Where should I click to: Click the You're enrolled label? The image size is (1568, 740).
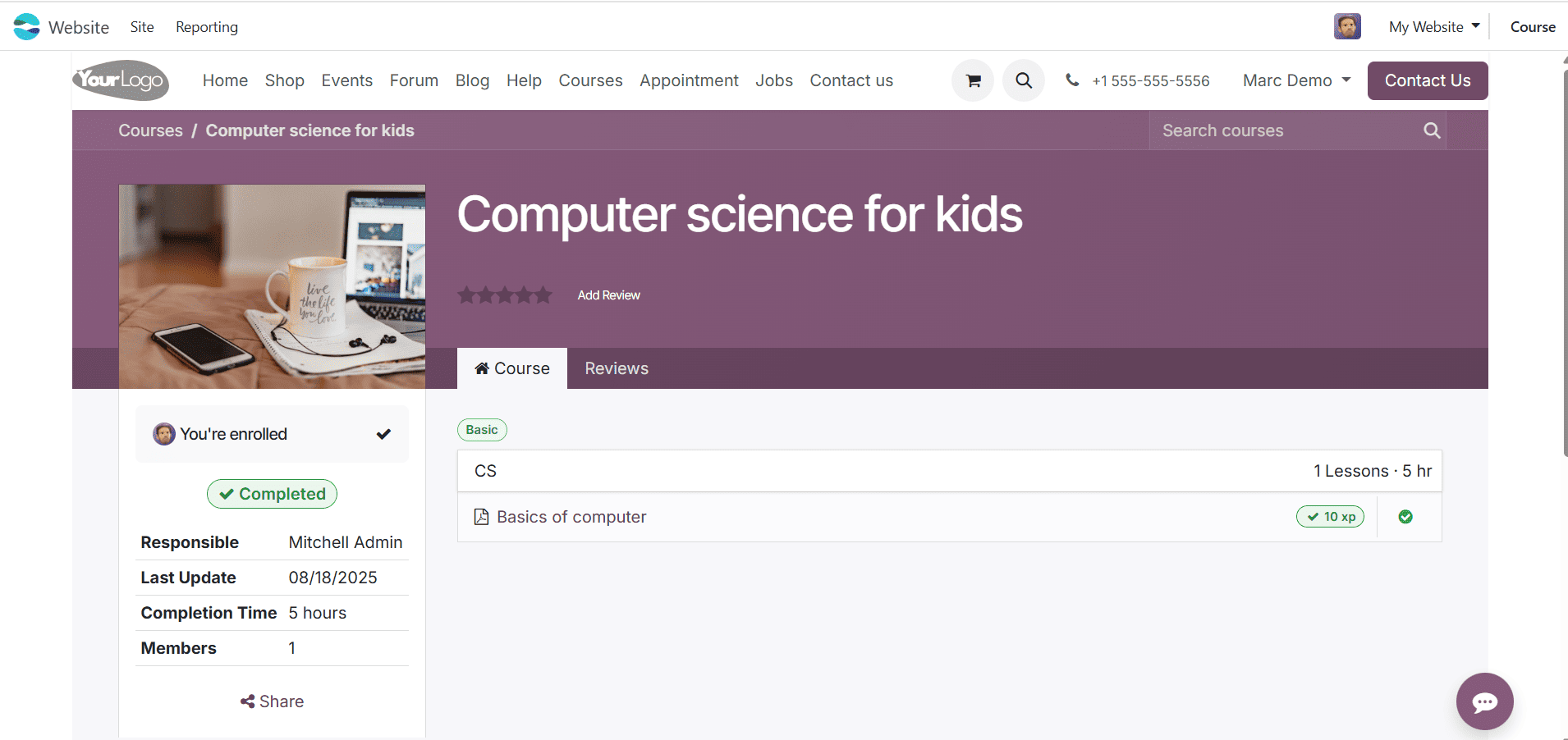[234, 434]
